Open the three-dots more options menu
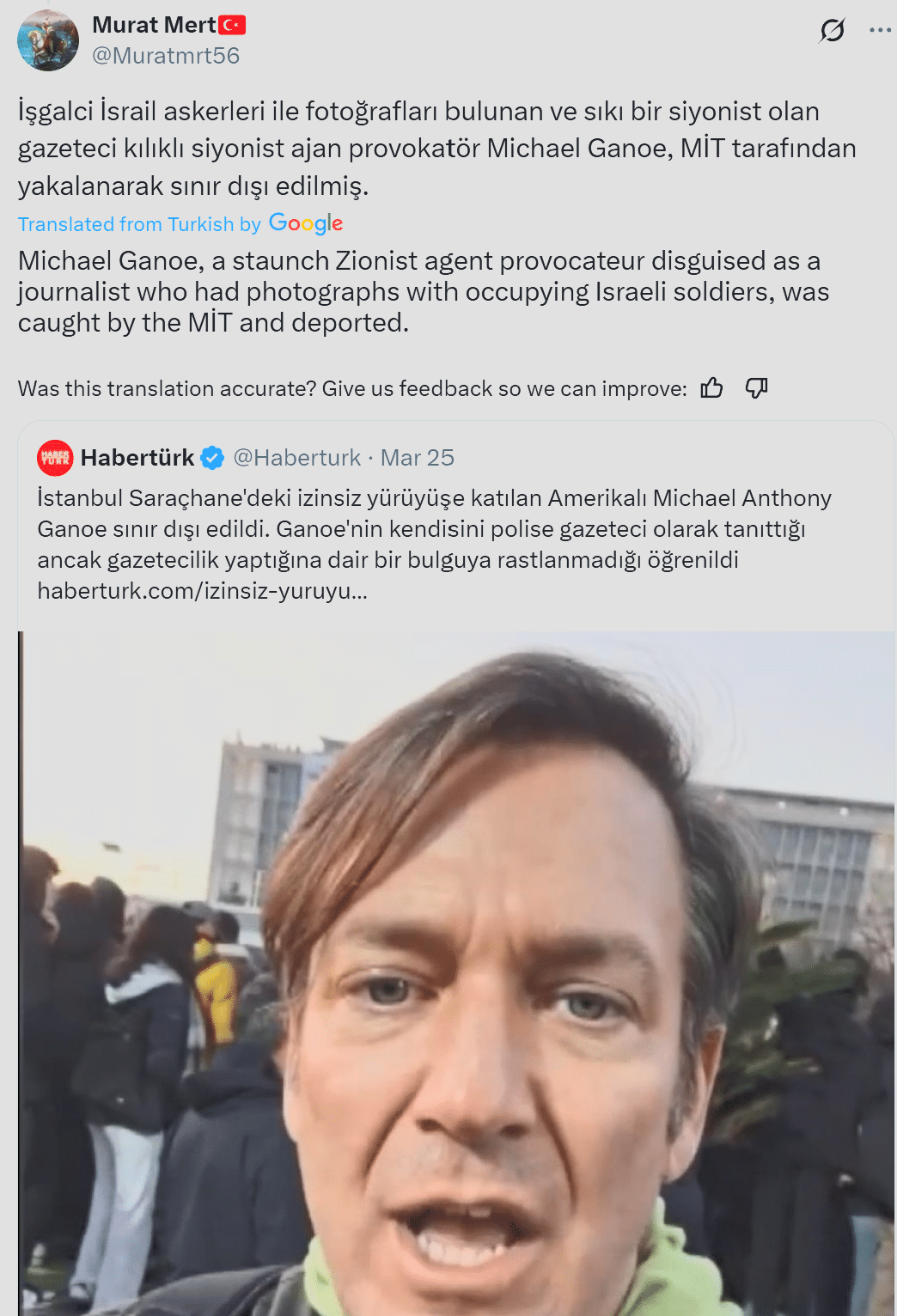 pyautogui.click(x=880, y=30)
